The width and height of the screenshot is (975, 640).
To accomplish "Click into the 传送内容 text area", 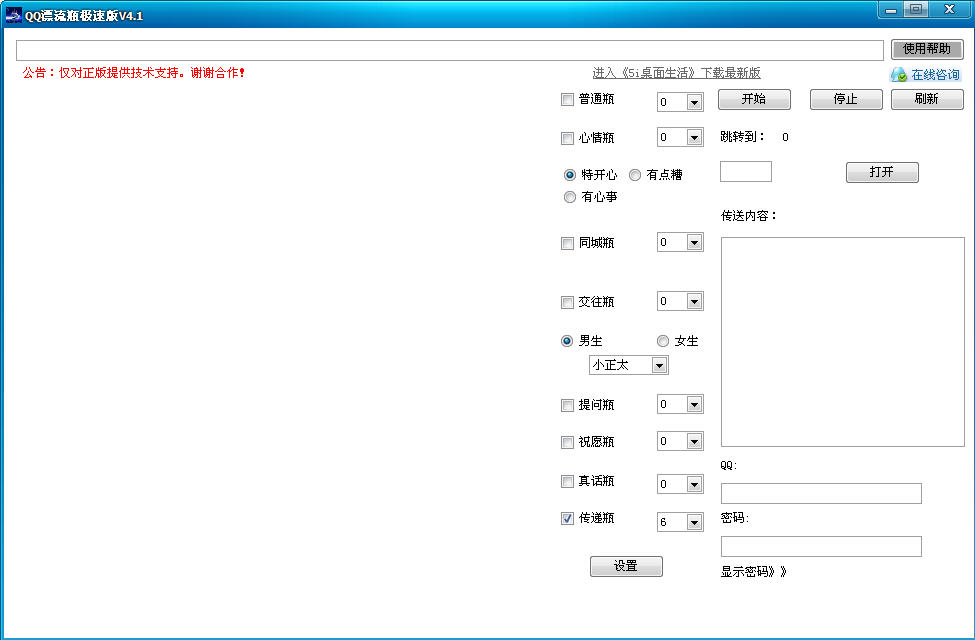I will 843,342.
